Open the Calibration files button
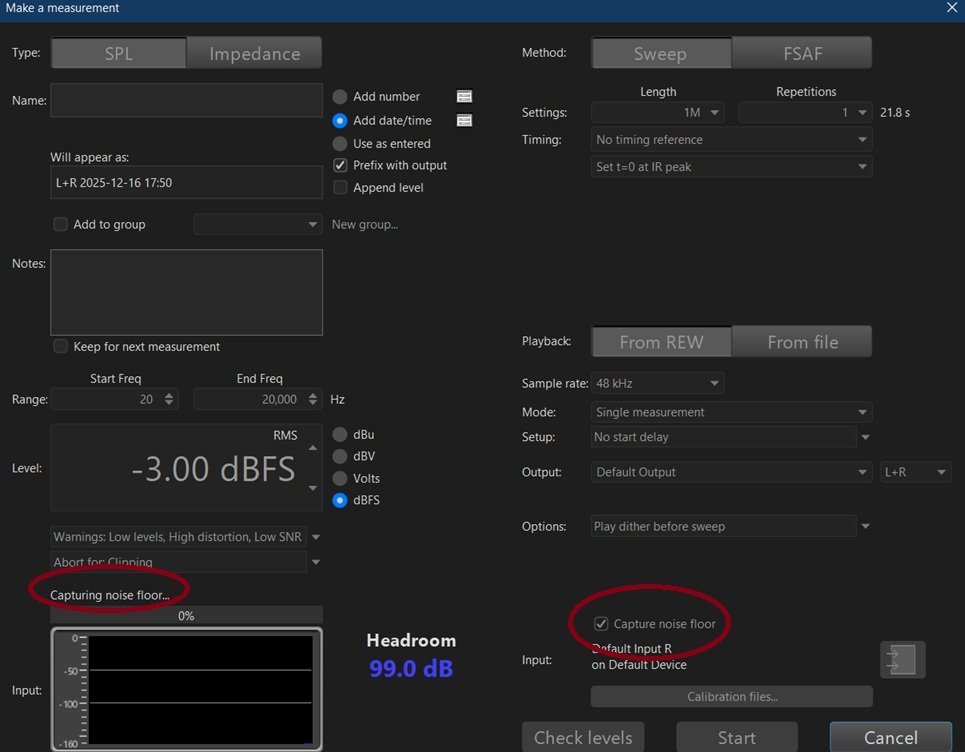 click(x=731, y=696)
